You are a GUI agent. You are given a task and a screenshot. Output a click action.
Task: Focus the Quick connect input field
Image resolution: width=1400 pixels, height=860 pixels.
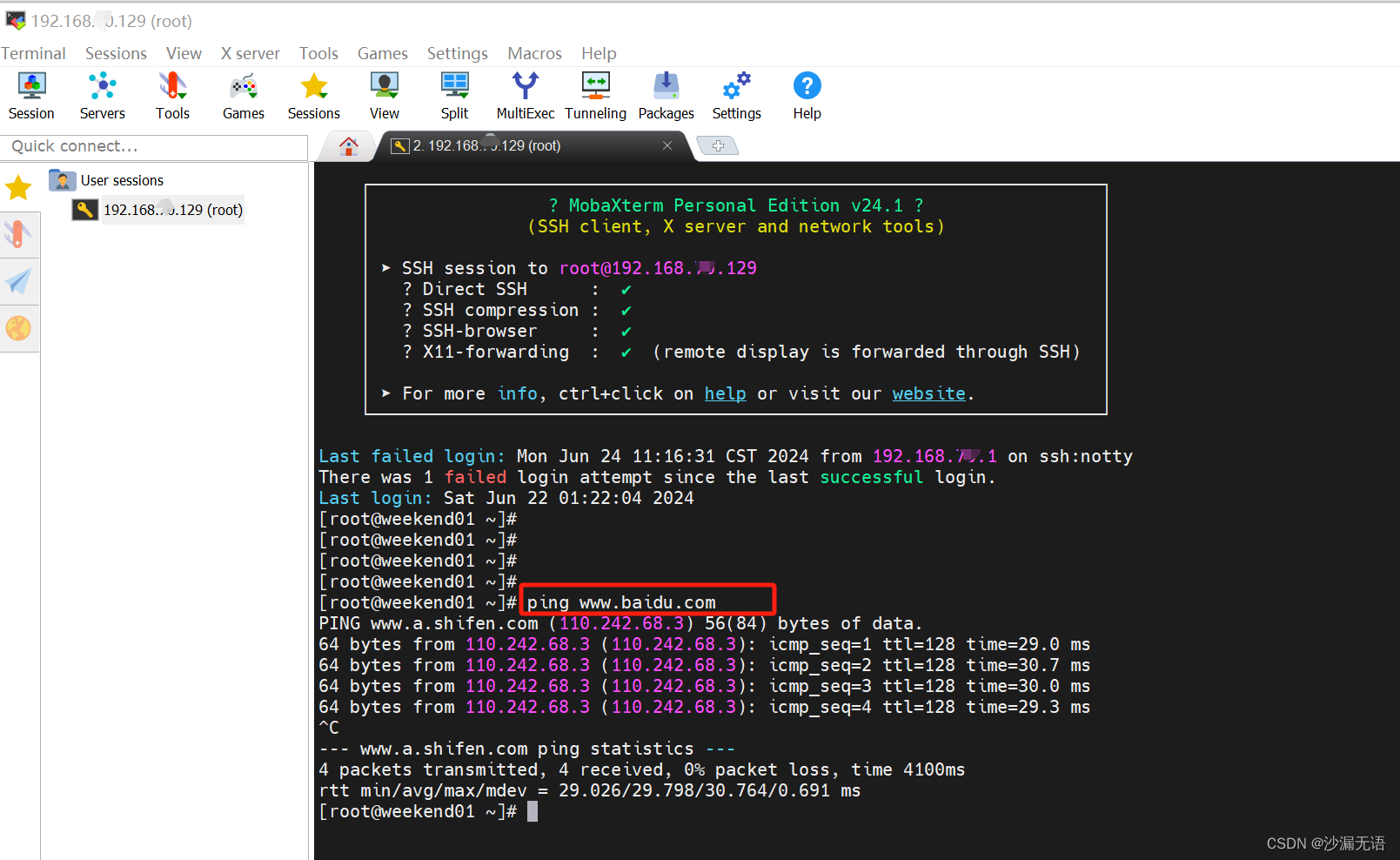tap(154, 146)
